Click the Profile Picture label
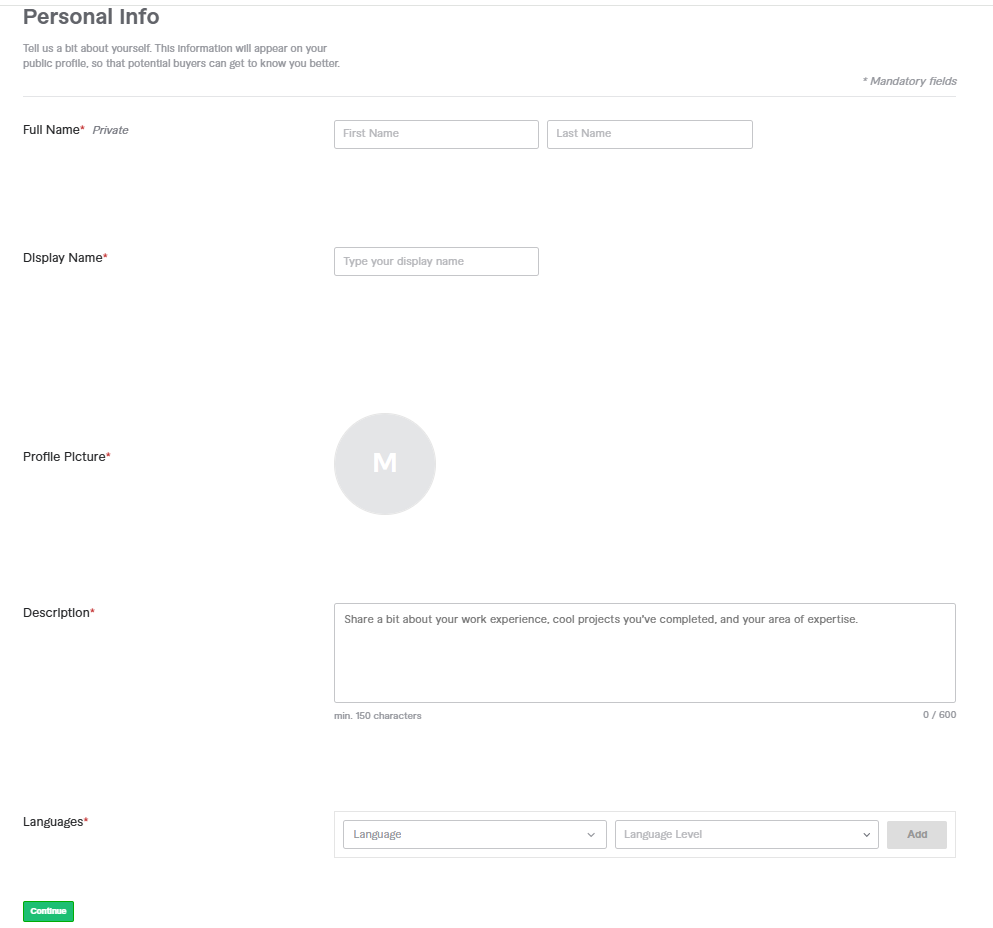This screenshot has width=993, height=928. pos(66,457)
